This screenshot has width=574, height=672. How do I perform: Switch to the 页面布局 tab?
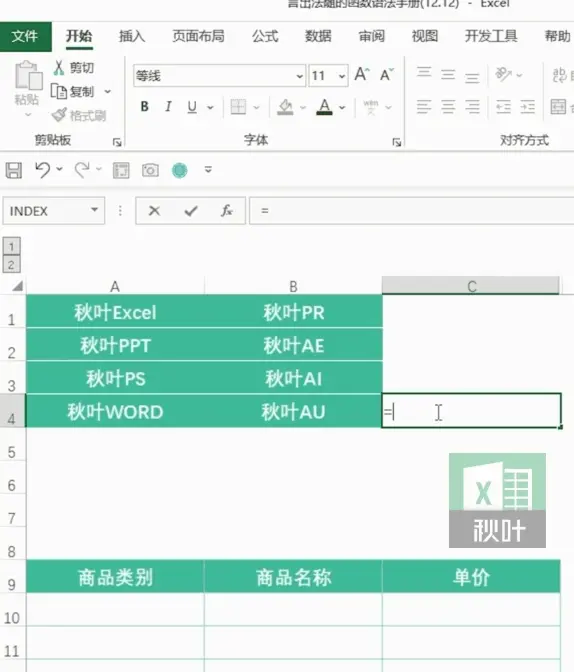[198, 36]
